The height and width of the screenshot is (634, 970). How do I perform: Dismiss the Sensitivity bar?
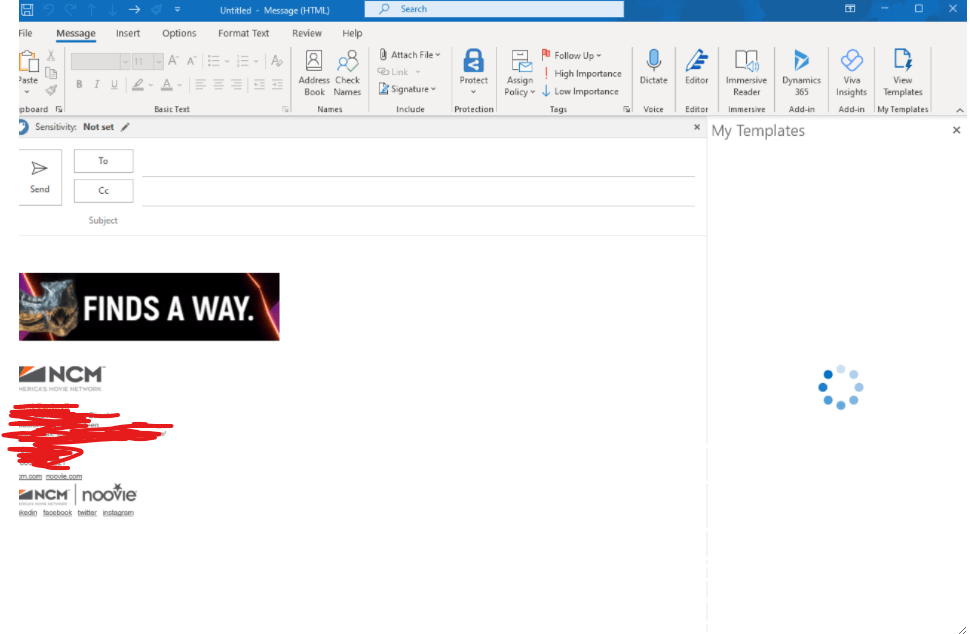coord(697,127)
